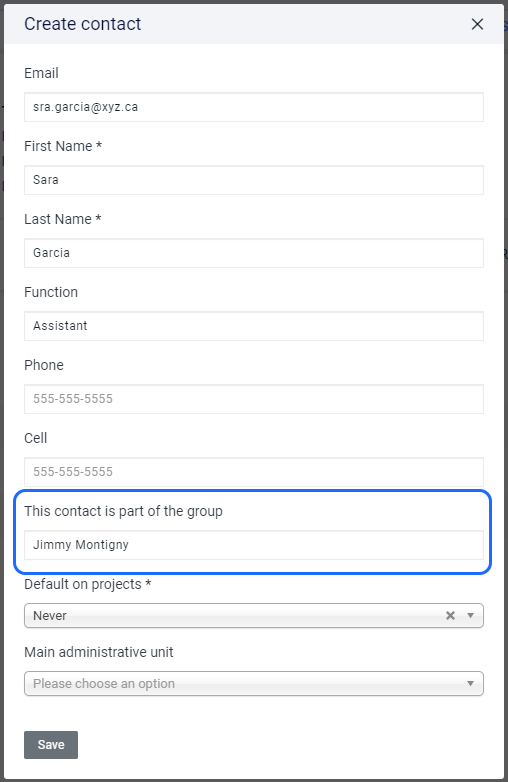Click into the empty Cell input field
Screen dimensions: 508x782
tap(254, 472)
